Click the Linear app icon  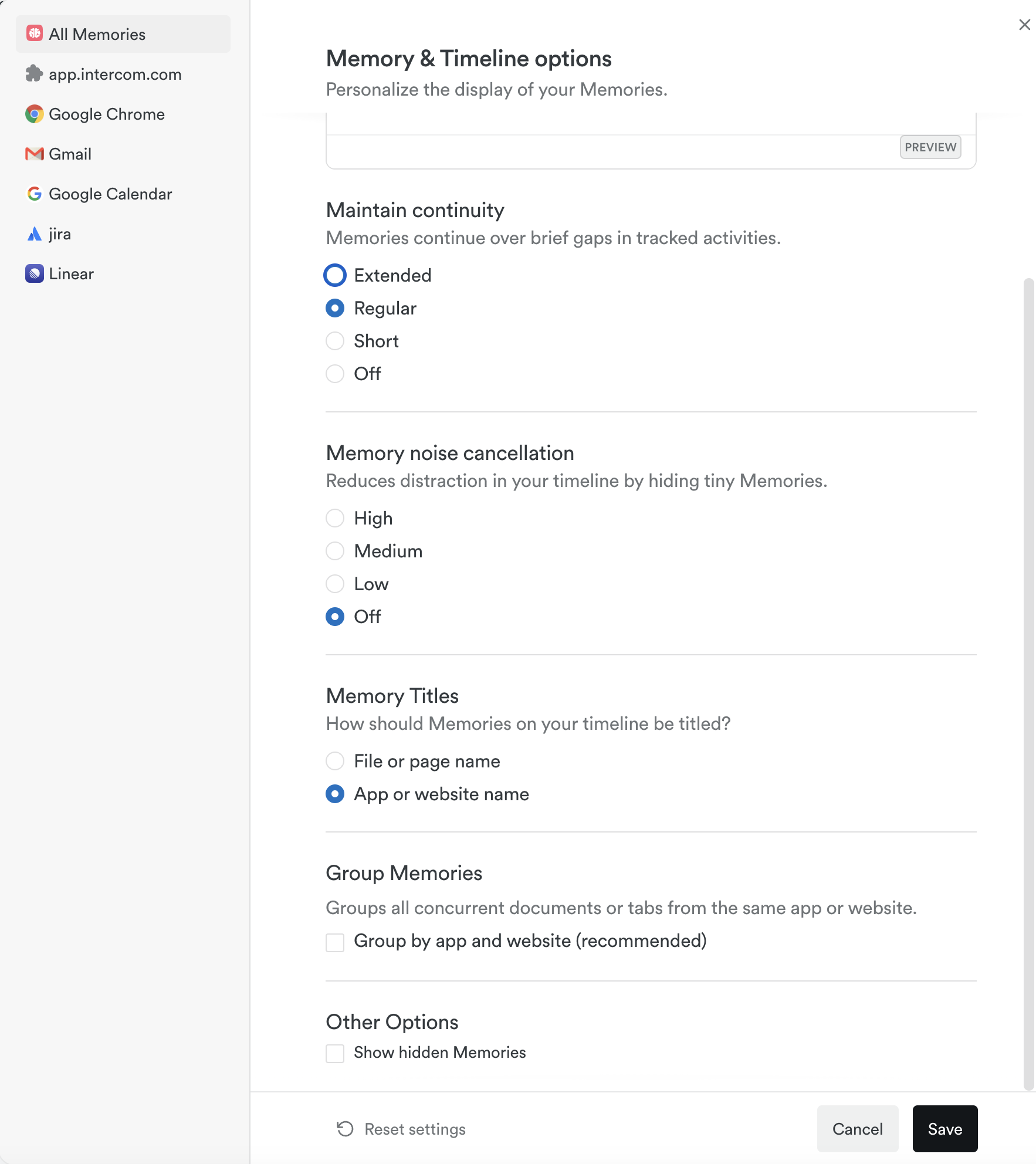click(35, 273)
